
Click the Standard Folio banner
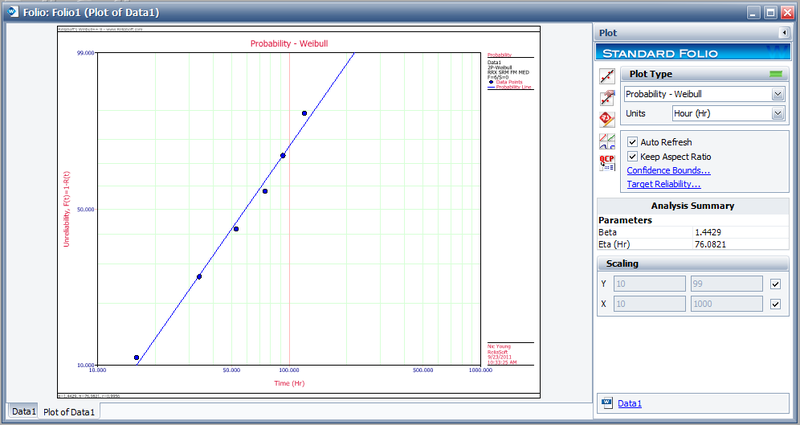692,53
